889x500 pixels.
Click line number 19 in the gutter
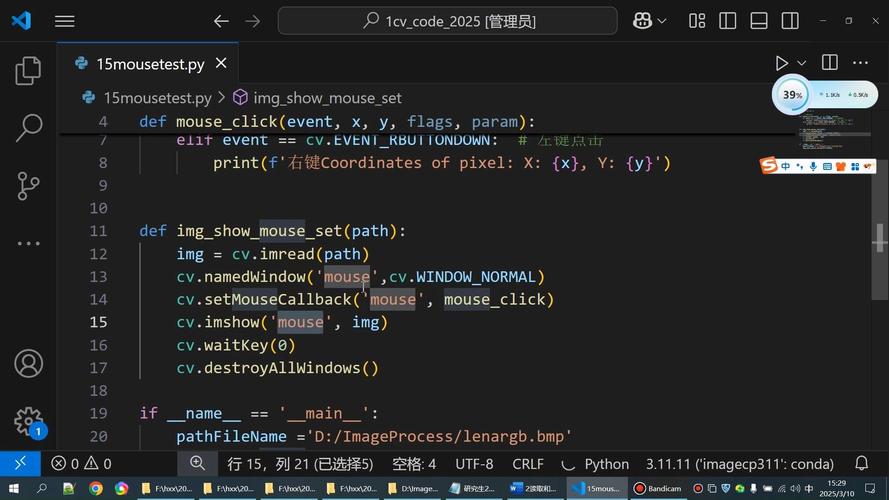[x=98, y=413]
